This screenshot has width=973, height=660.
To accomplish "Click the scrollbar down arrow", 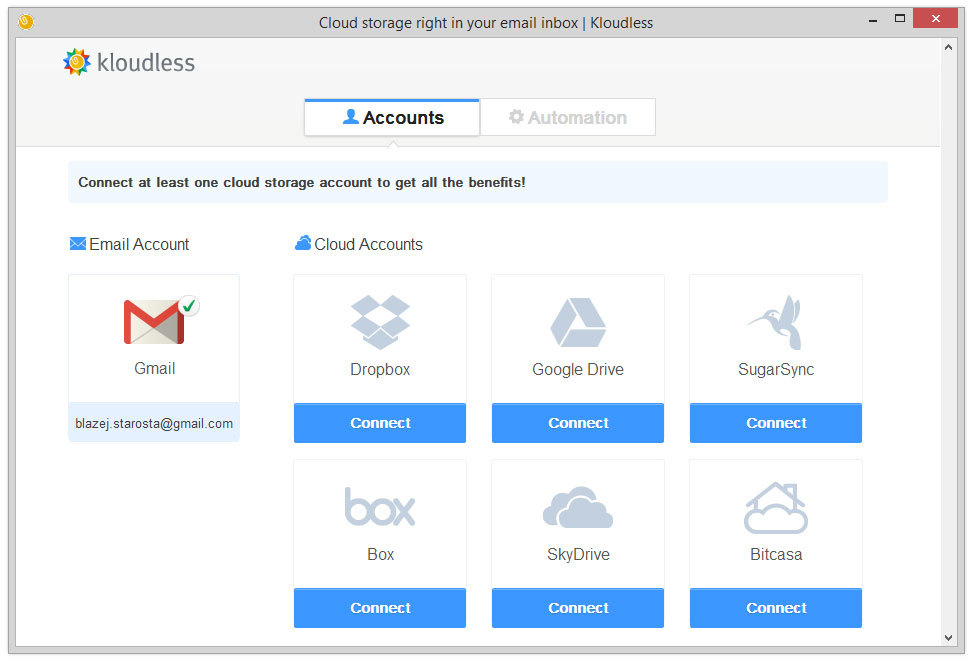I will [x=948, y=638].
